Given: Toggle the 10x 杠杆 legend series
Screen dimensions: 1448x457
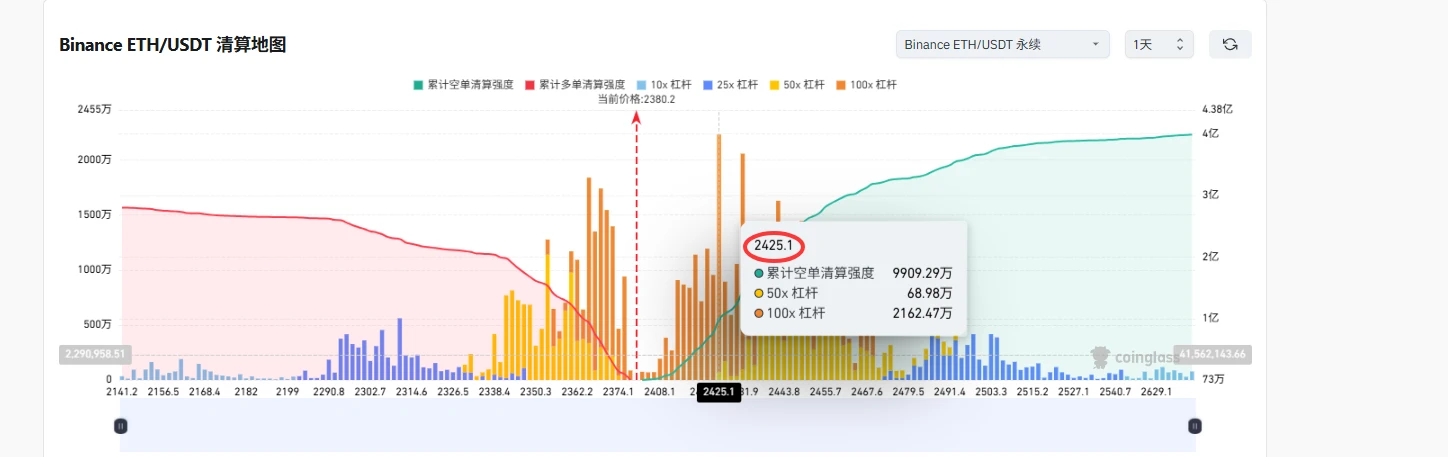Looking at the screenshot, I should 664,85.
